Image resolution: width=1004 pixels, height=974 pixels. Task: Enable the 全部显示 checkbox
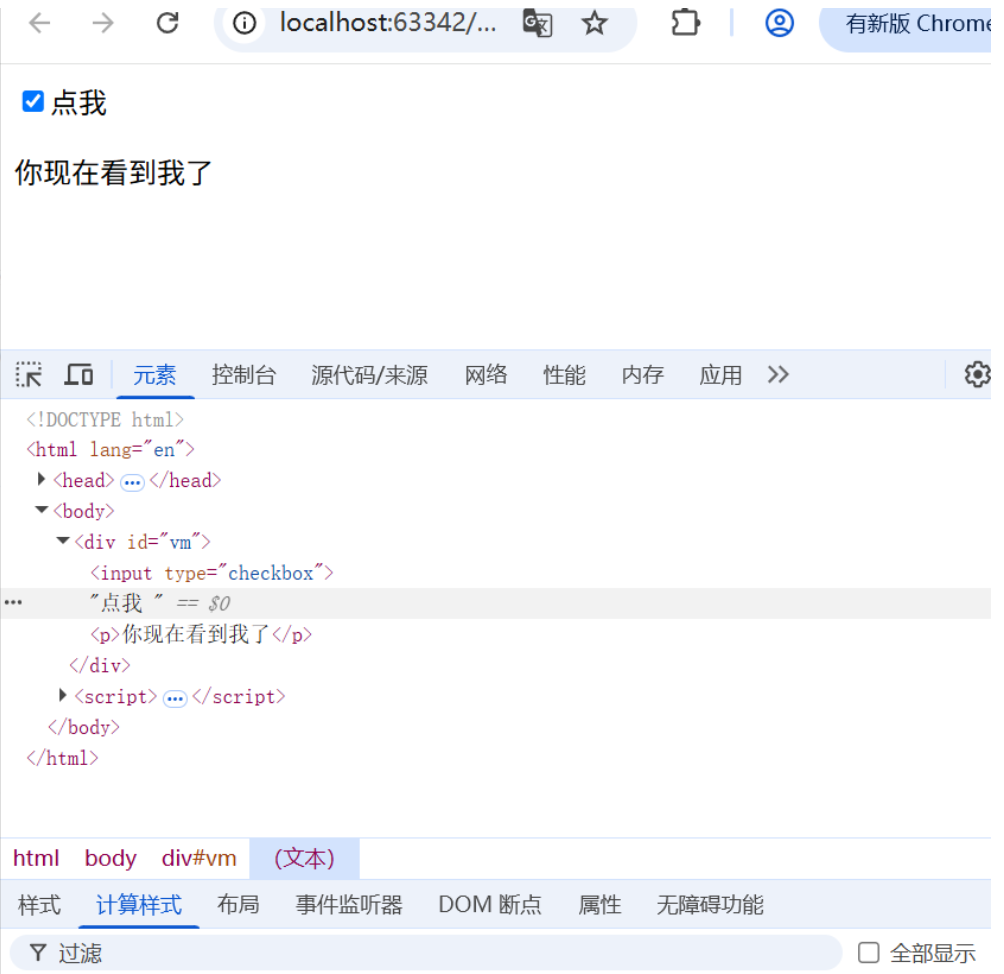pos(868,952)
